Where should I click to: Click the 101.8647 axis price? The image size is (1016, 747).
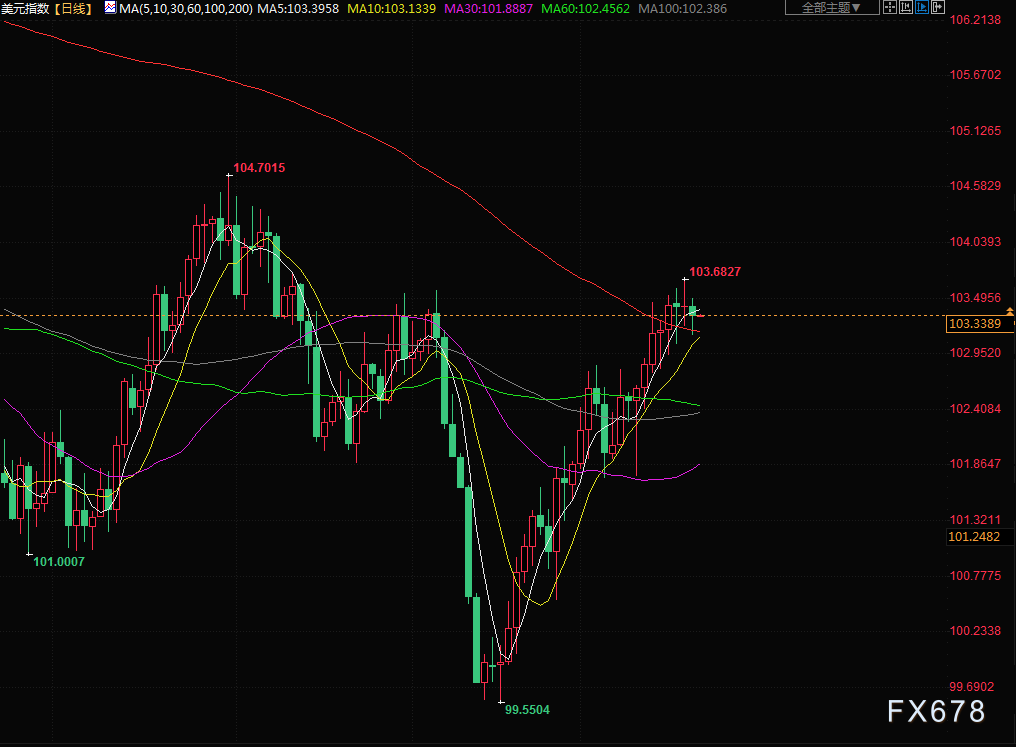[975, 463]
